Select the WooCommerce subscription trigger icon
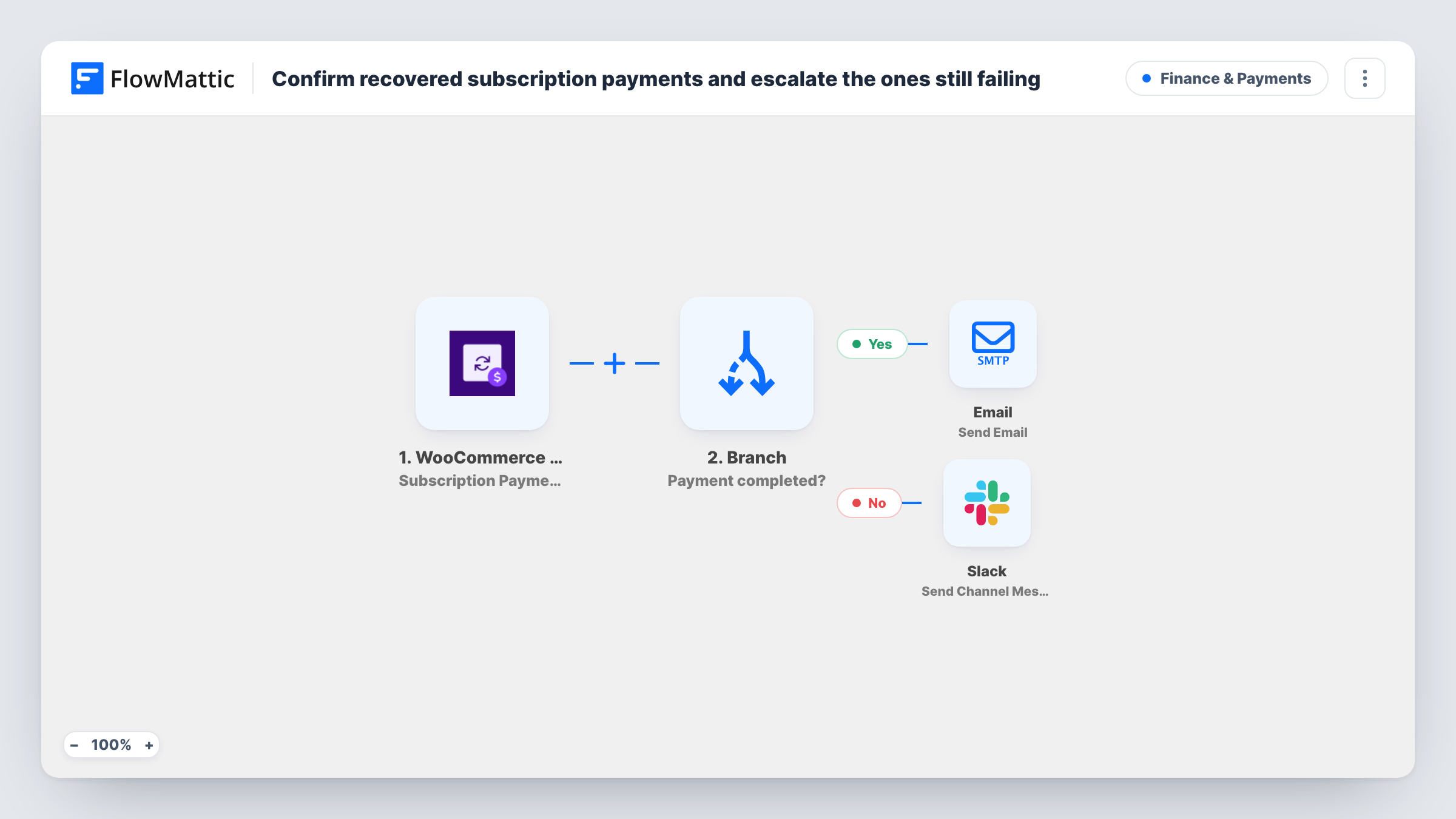Image resolution: width=1456 pixels, height=819 pixels. pos(482,363)
